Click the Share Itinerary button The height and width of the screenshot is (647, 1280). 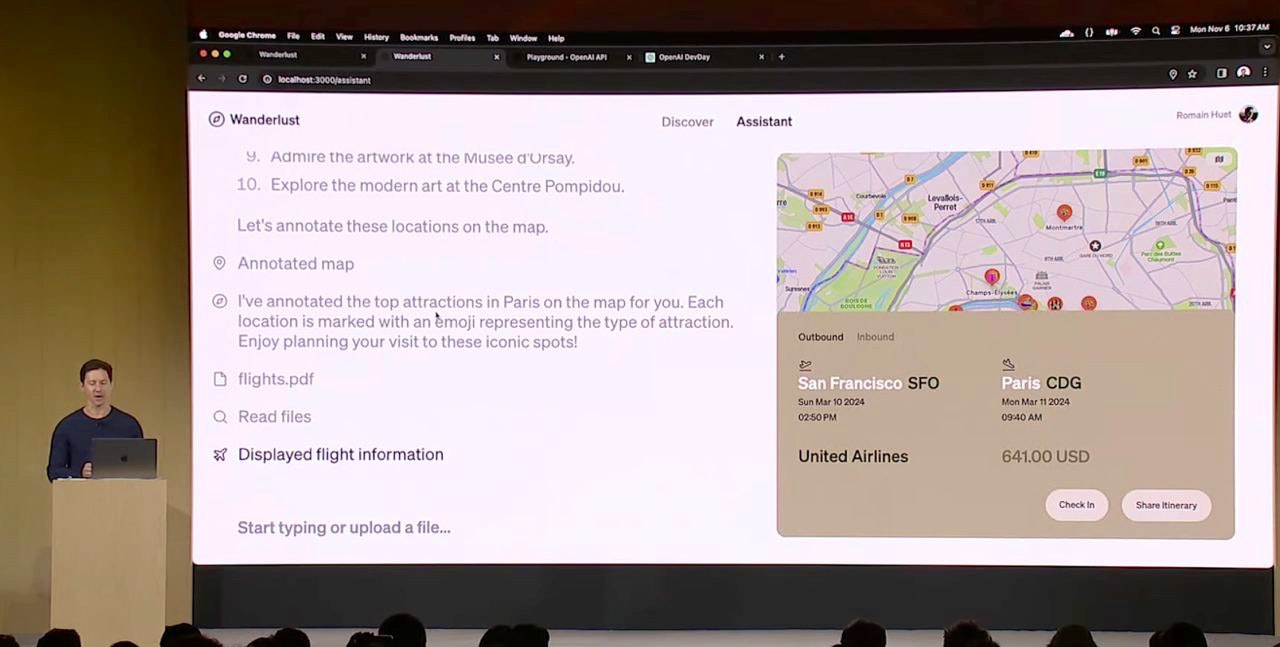[1166, 505]
